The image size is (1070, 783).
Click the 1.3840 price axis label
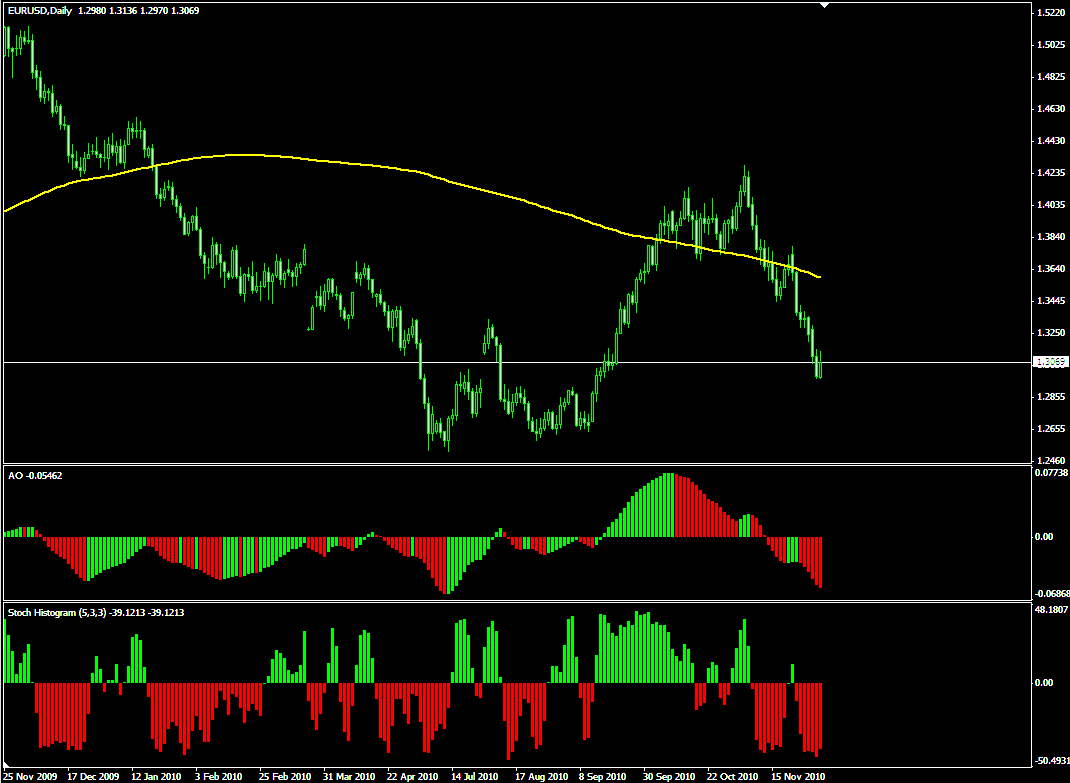click(x=1051, y=237)
